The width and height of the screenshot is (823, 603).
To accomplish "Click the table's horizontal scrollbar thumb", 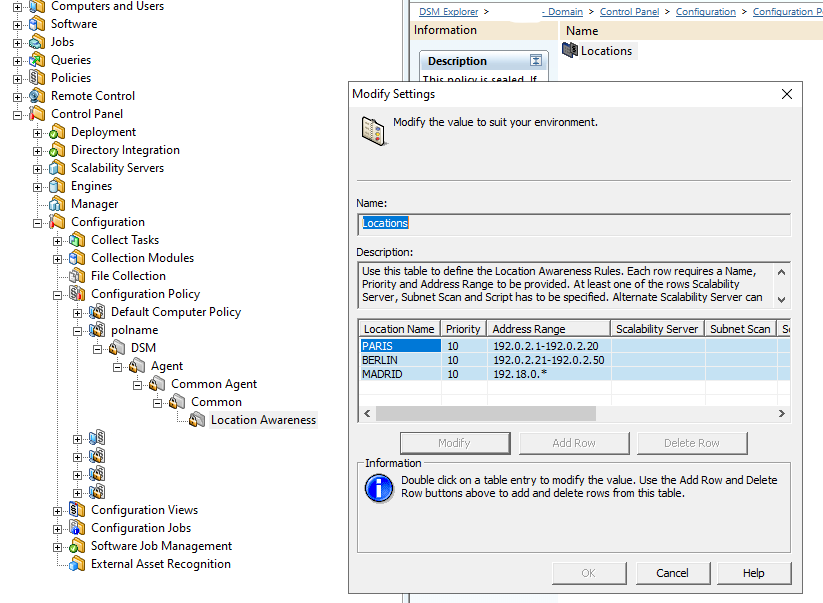I will point(485,413).
